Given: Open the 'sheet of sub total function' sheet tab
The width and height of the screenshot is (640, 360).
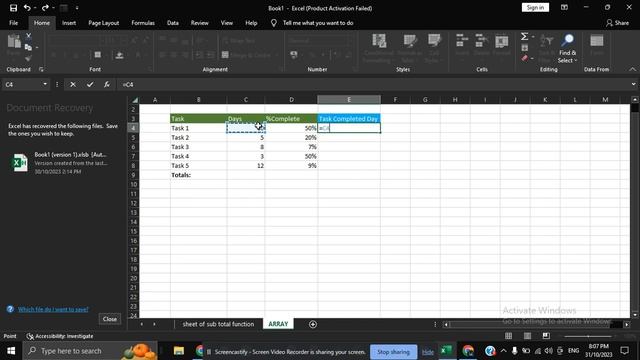Looking at the screenshot, I should 218,324.
